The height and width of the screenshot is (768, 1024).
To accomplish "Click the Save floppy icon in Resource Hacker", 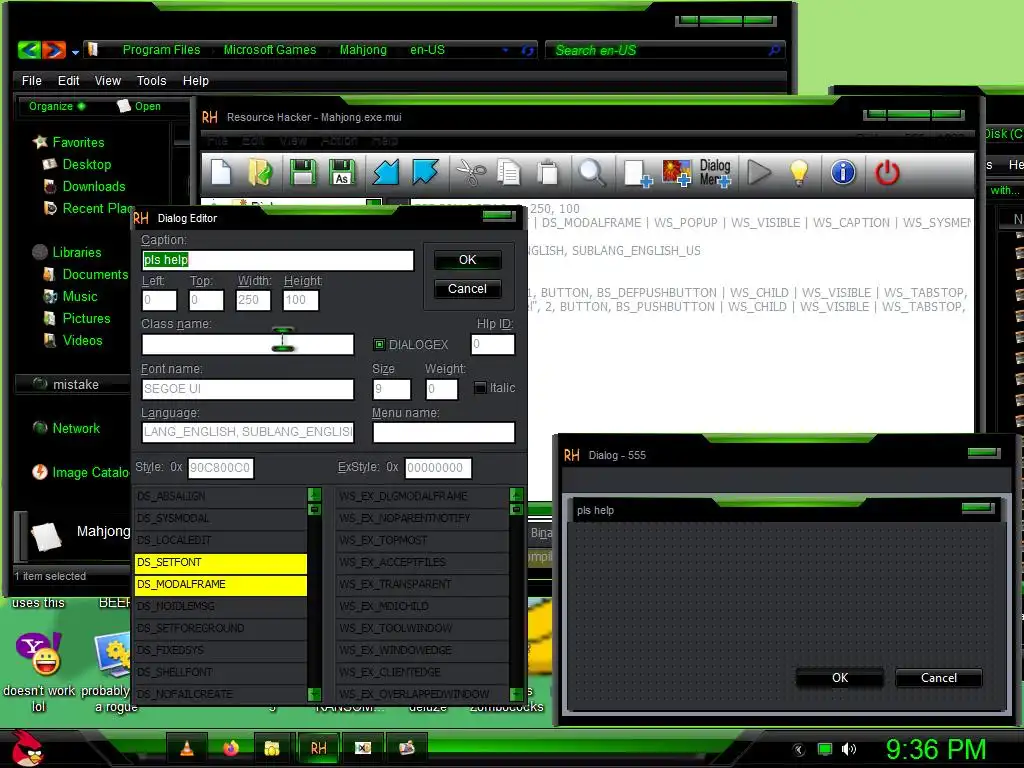I will pyautogui.click(x=302, y=172).
